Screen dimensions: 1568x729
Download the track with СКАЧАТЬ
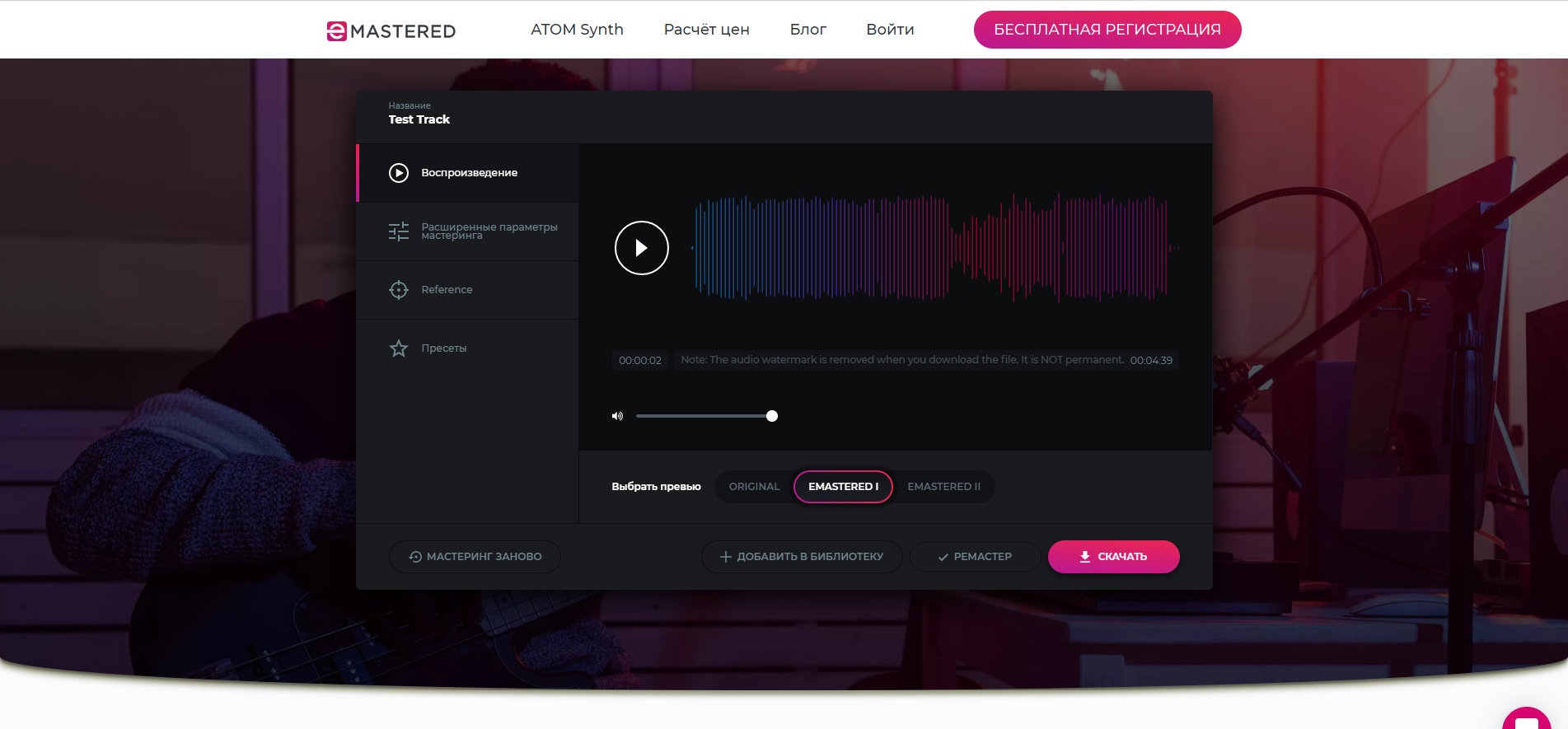click(x=1113, y=557)
